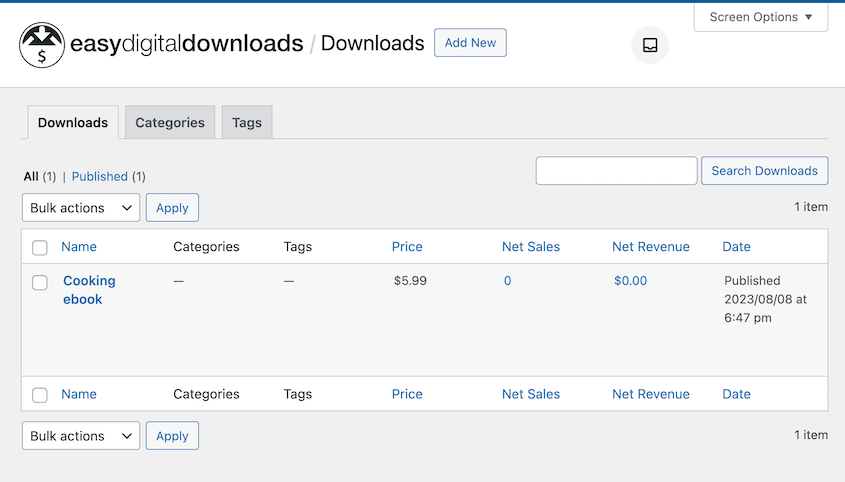Image resolution: width=845 pixels, height=482 pixels.
Task: Switch to the Categories tab
Action: [x=170, y=122]
